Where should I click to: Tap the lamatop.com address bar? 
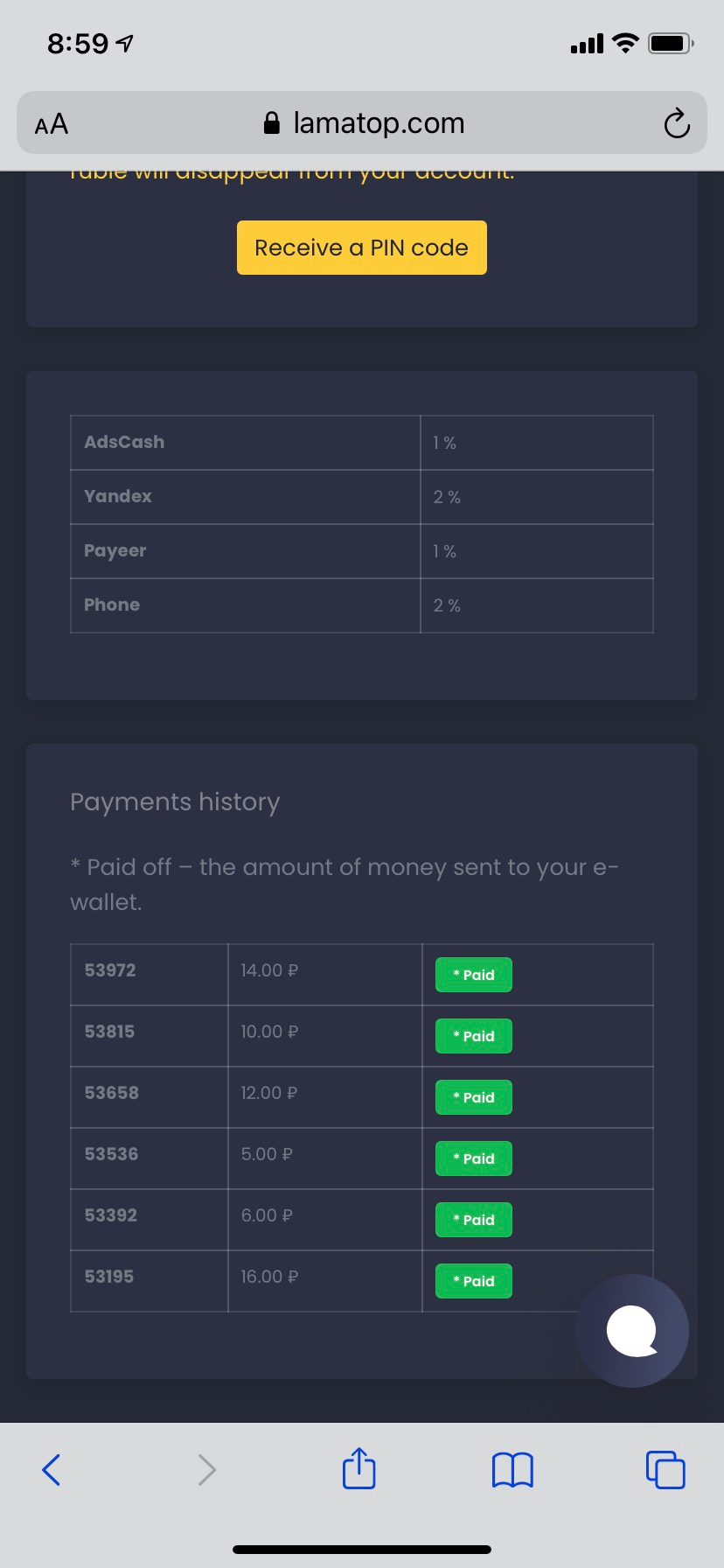click(364, 123)
